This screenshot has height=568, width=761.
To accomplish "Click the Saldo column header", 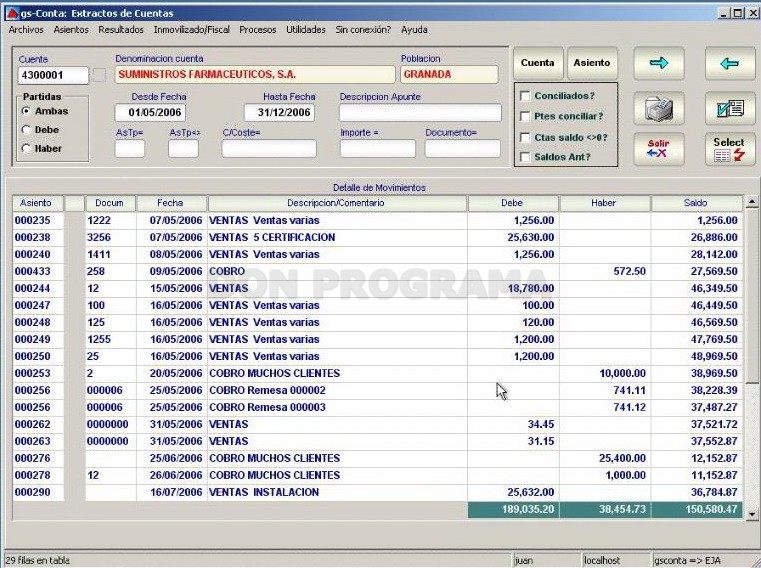I will click(696, 203).
